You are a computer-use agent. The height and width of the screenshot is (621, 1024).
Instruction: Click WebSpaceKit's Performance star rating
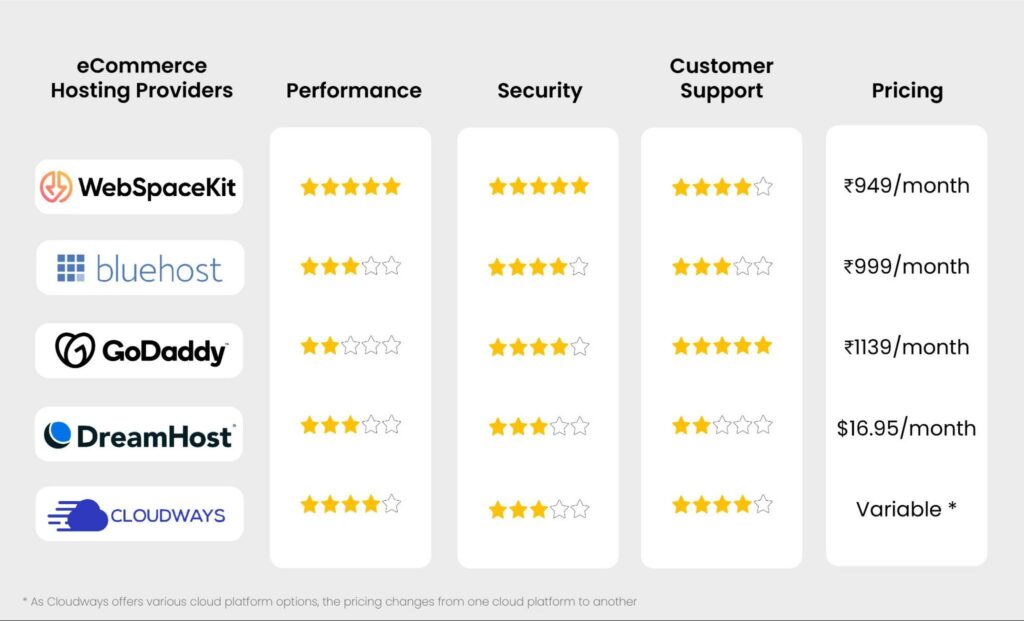click(350, 187)
